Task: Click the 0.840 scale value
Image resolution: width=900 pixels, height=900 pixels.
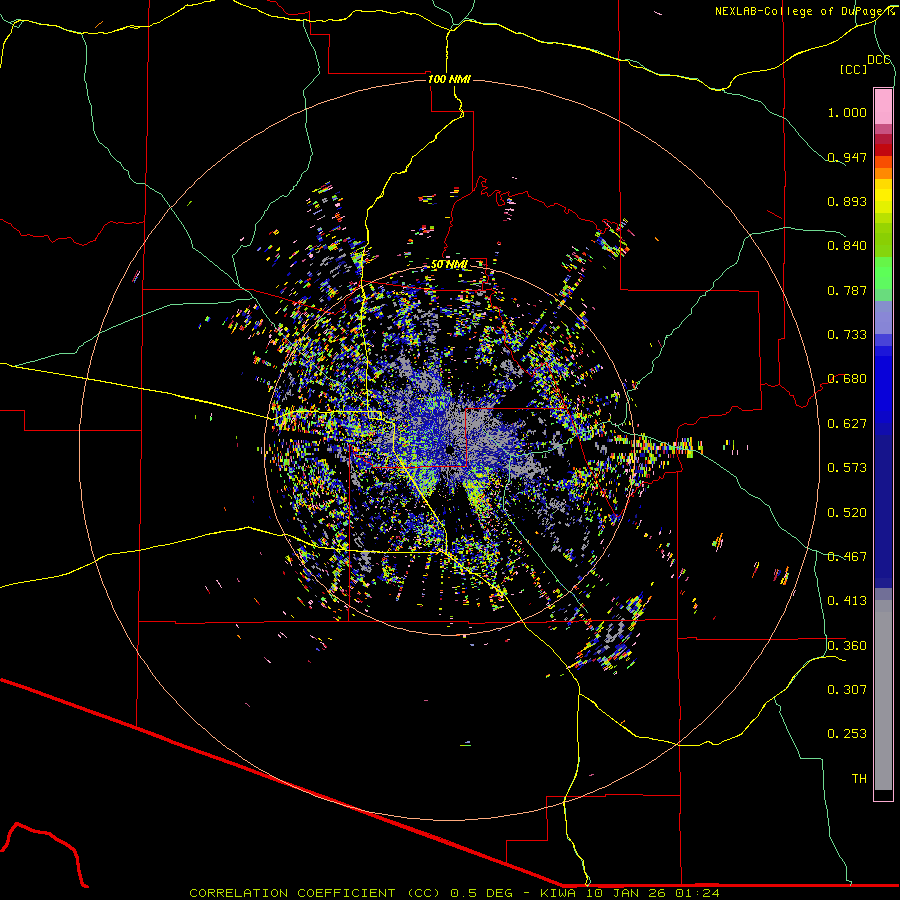Action: 847,246
